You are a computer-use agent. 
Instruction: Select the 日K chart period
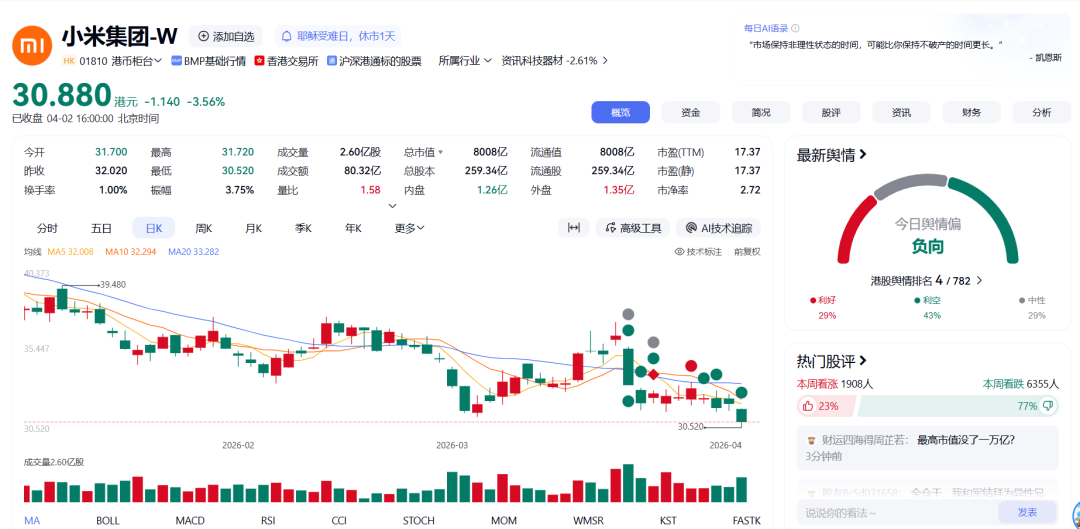(x=153, y=228)
